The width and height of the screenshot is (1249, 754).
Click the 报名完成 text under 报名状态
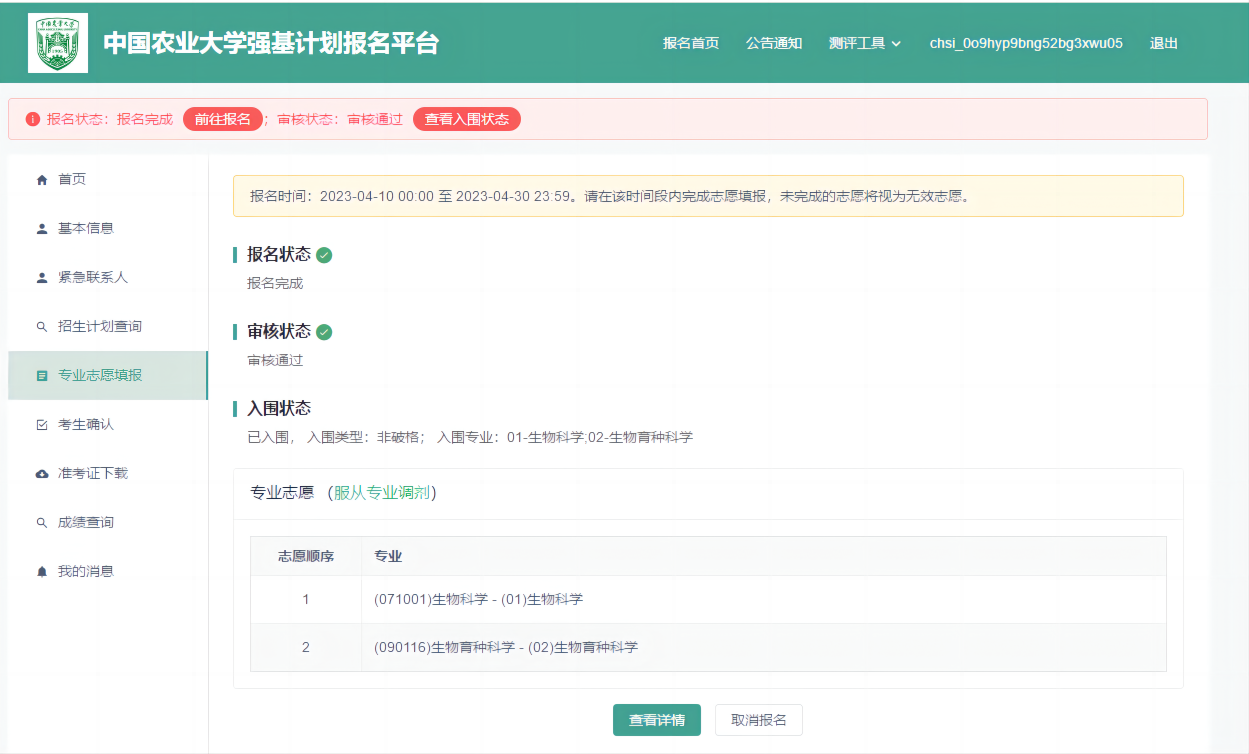[x=275, y=284]
